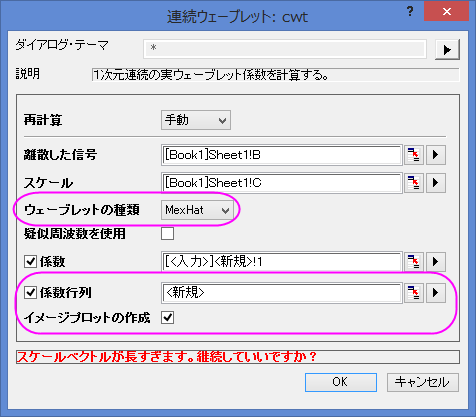The width and height of the screenshot is (476, 417).
Task: Click range selector icon for 係数行列
Action: pos(414,293)
